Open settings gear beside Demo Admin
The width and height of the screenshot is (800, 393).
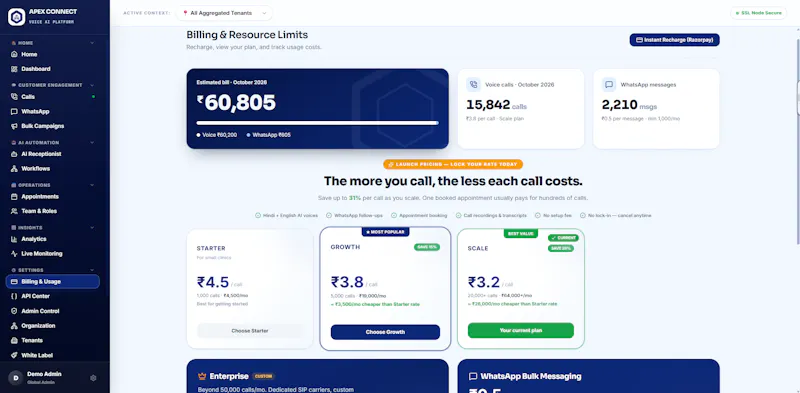coord(93,378)
